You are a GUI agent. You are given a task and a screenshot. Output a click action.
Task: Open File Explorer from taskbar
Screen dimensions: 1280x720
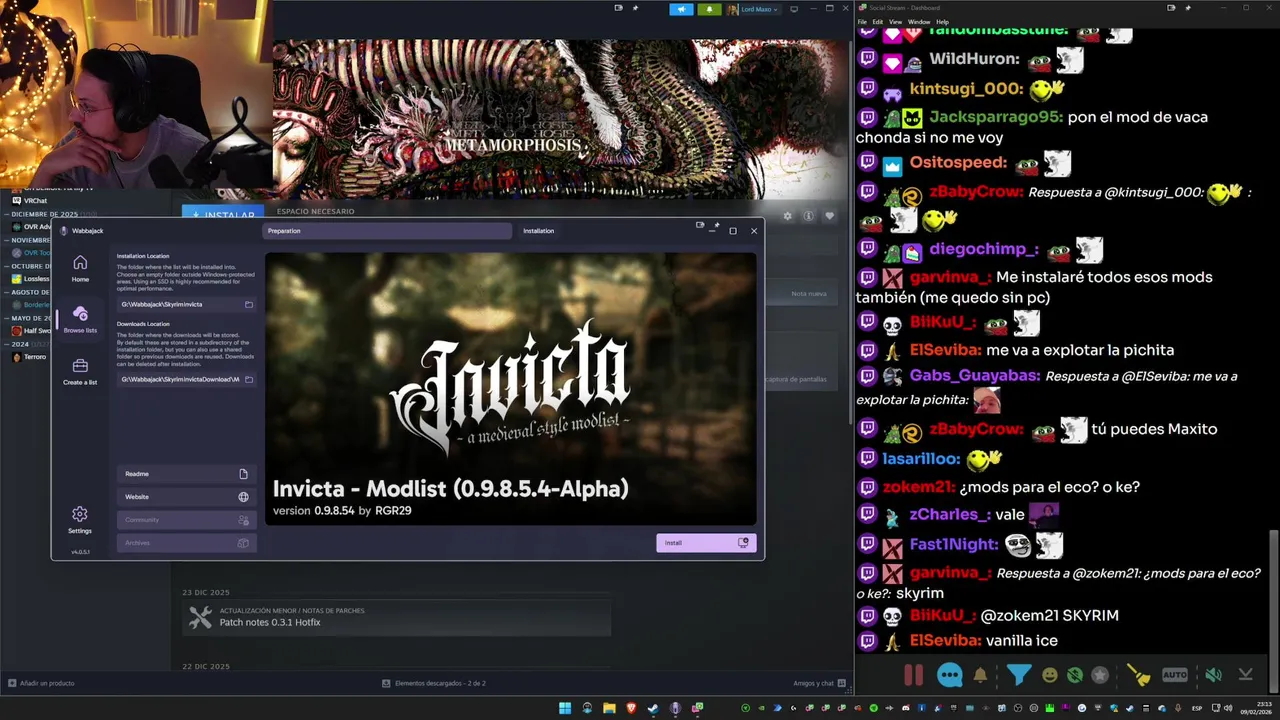point(609,708)
